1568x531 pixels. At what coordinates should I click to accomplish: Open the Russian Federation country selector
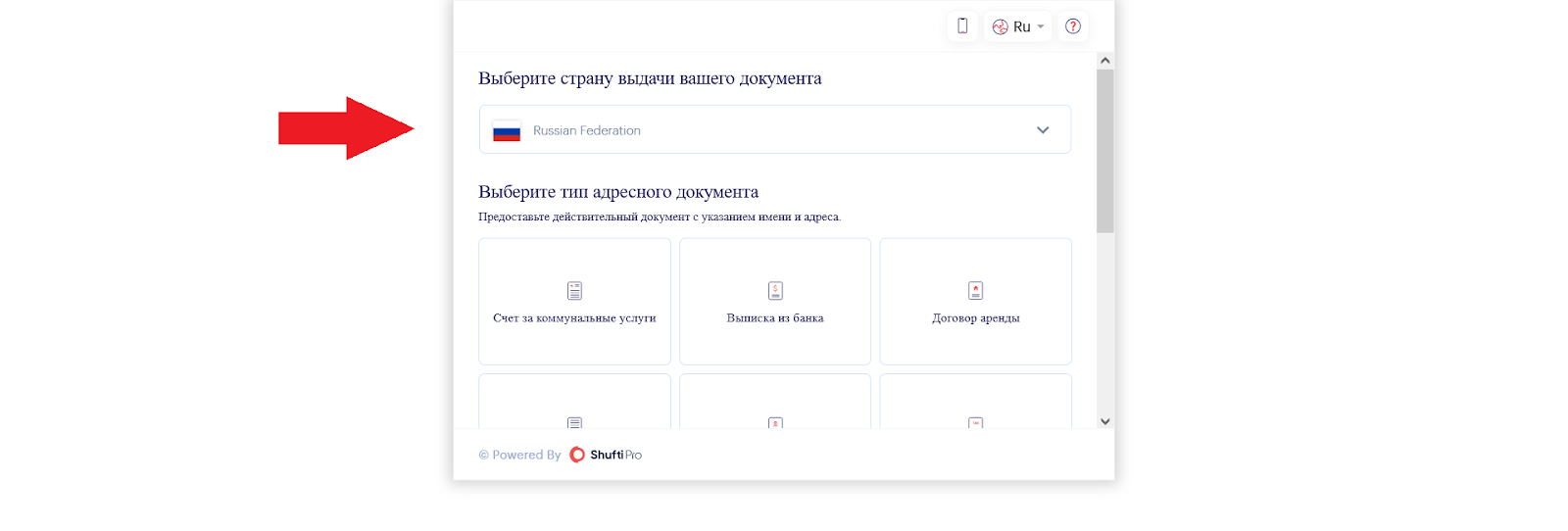point(774,130)
